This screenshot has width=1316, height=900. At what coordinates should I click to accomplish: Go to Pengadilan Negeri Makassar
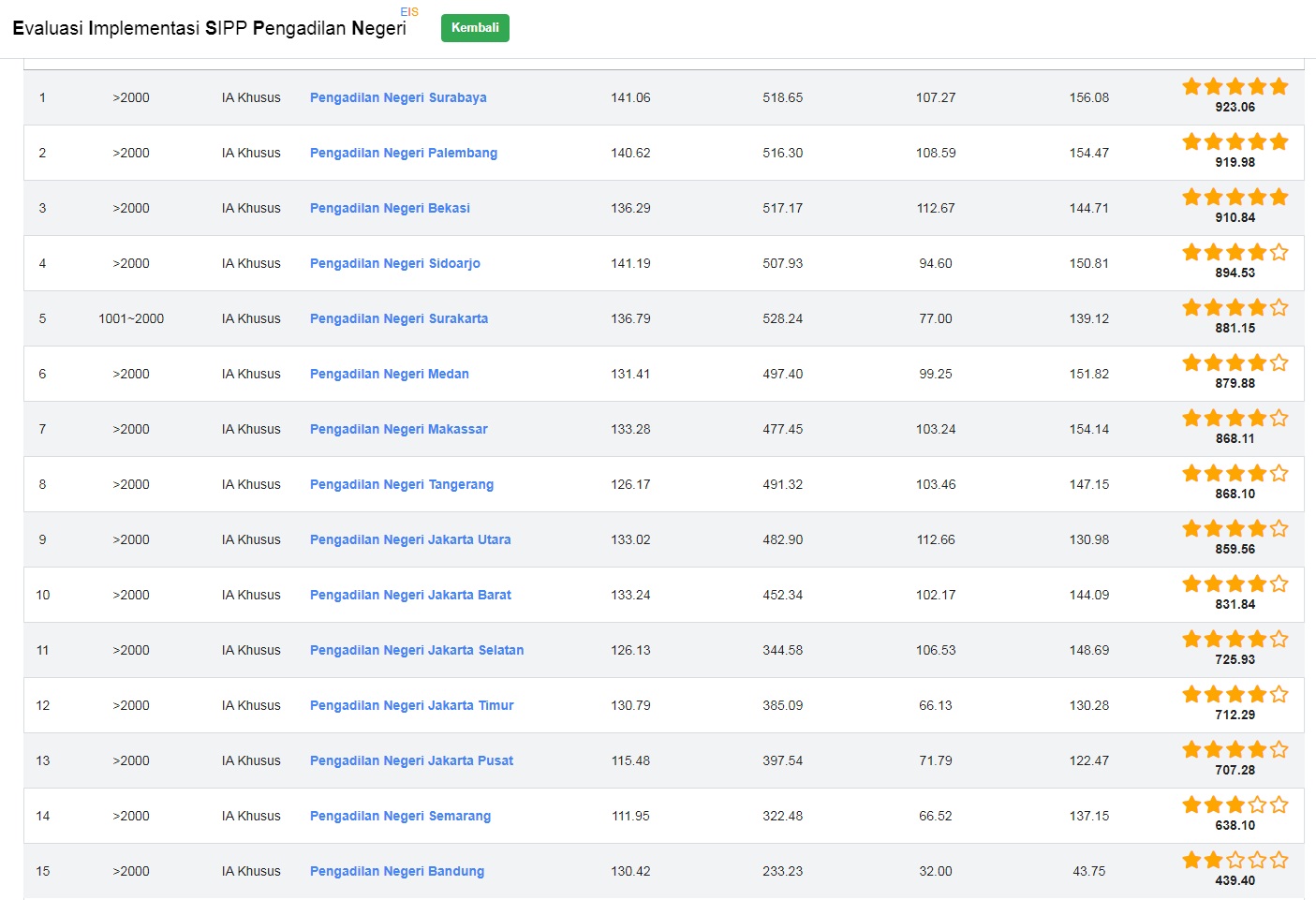pyautogui.click(x=399, y=429)
